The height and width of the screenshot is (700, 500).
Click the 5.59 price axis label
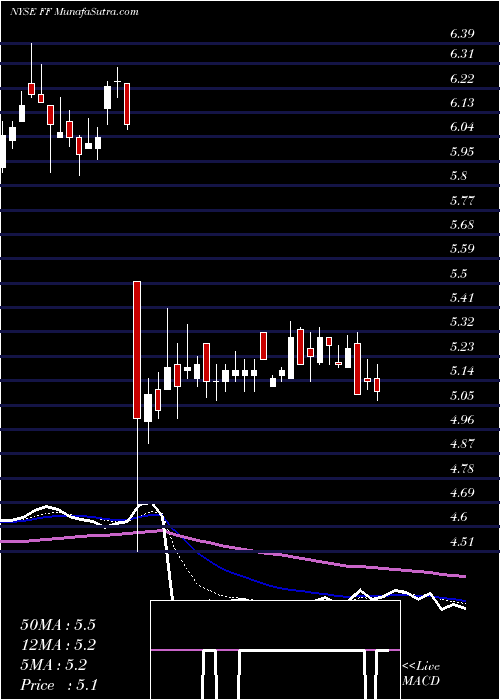[x=462, y=249]
